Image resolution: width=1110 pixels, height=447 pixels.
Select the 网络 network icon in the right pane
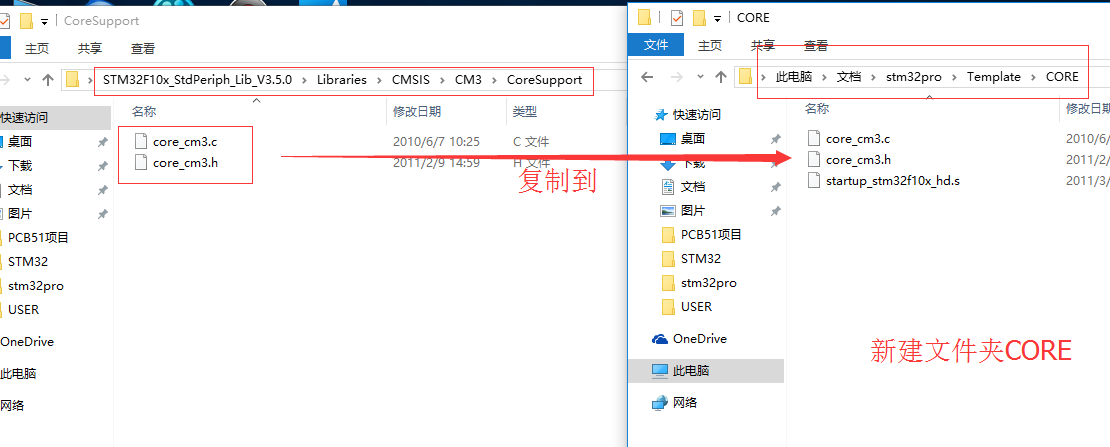659,402
